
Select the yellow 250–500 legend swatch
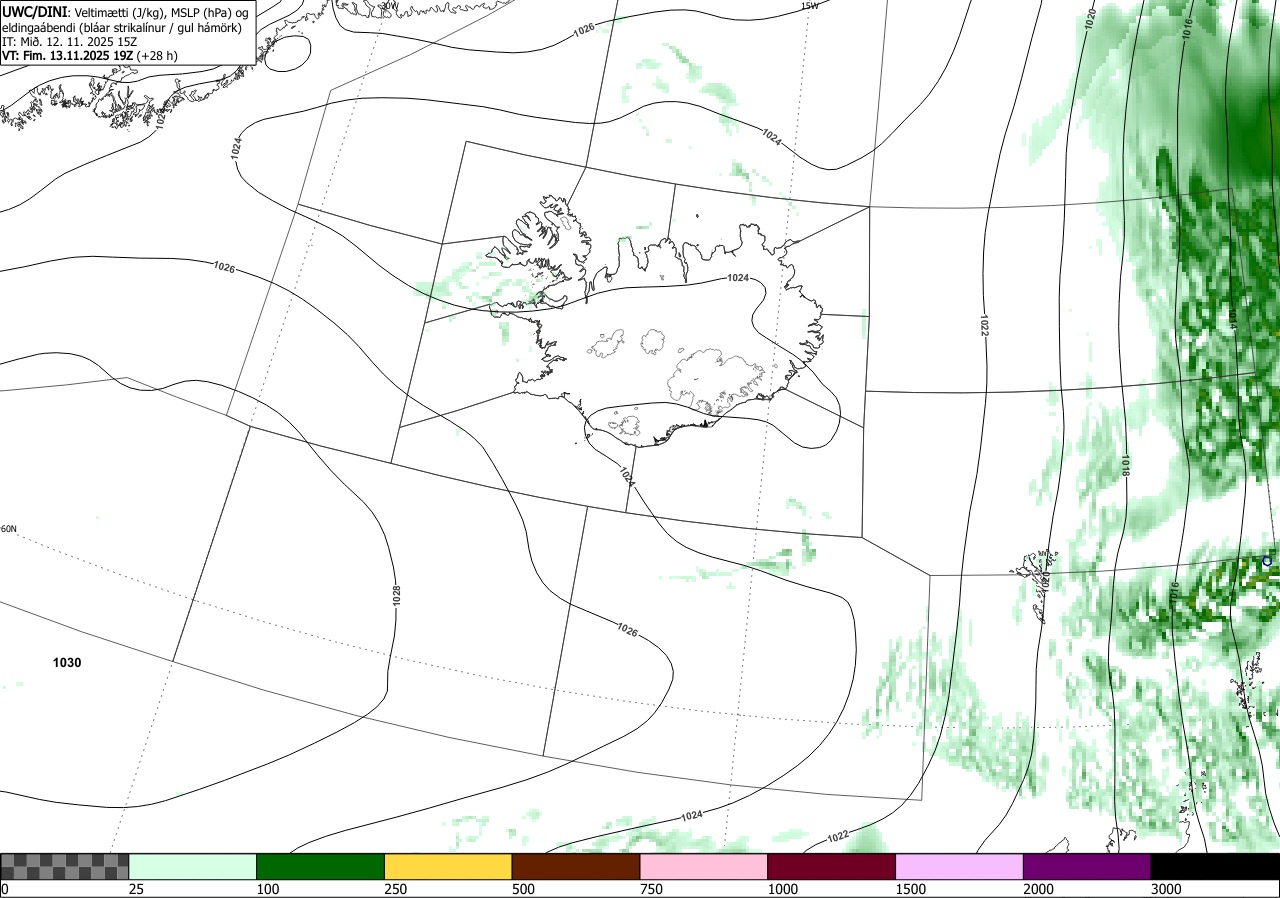coord(448,866)
